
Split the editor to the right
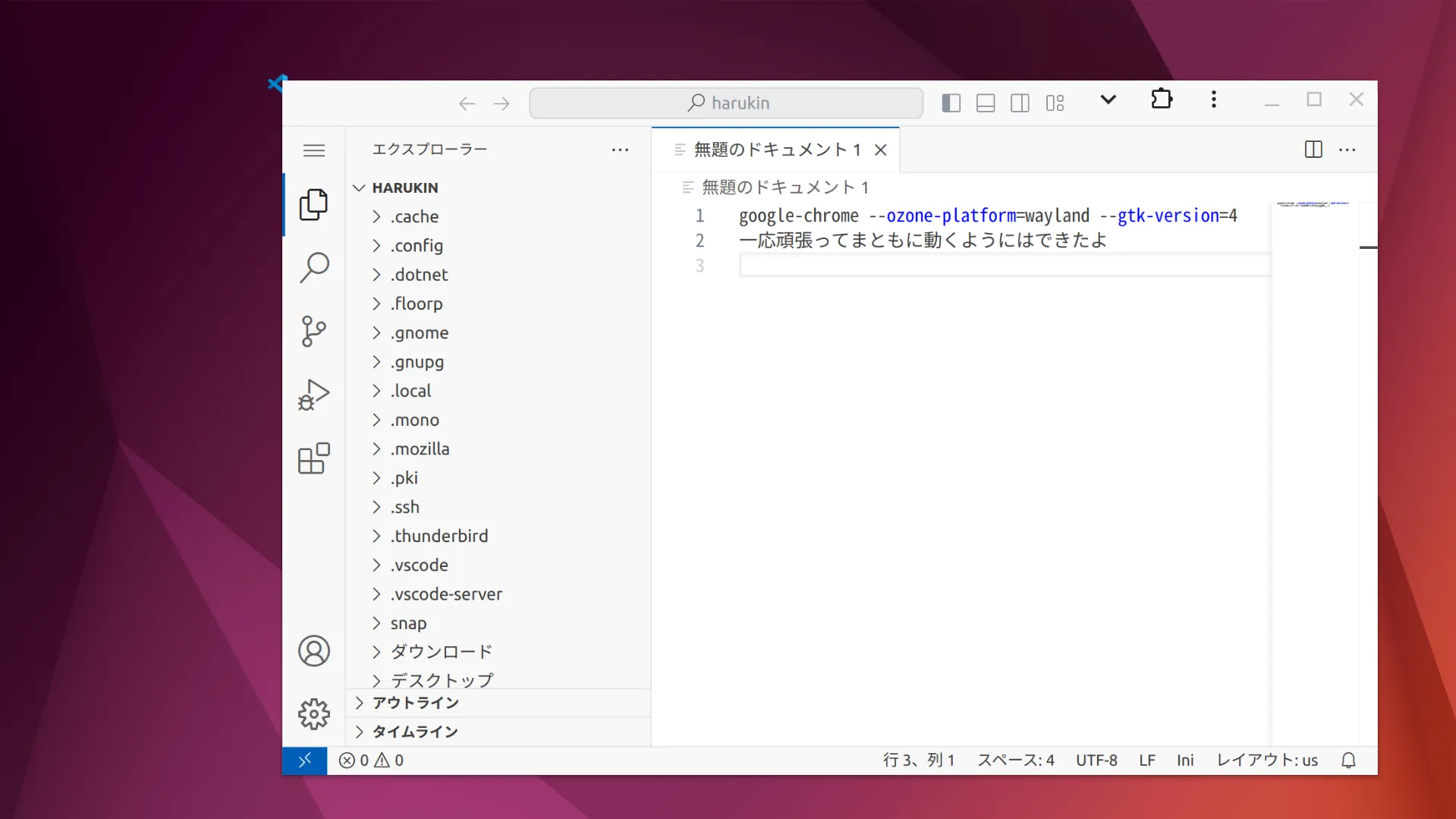pos(1313,150)
